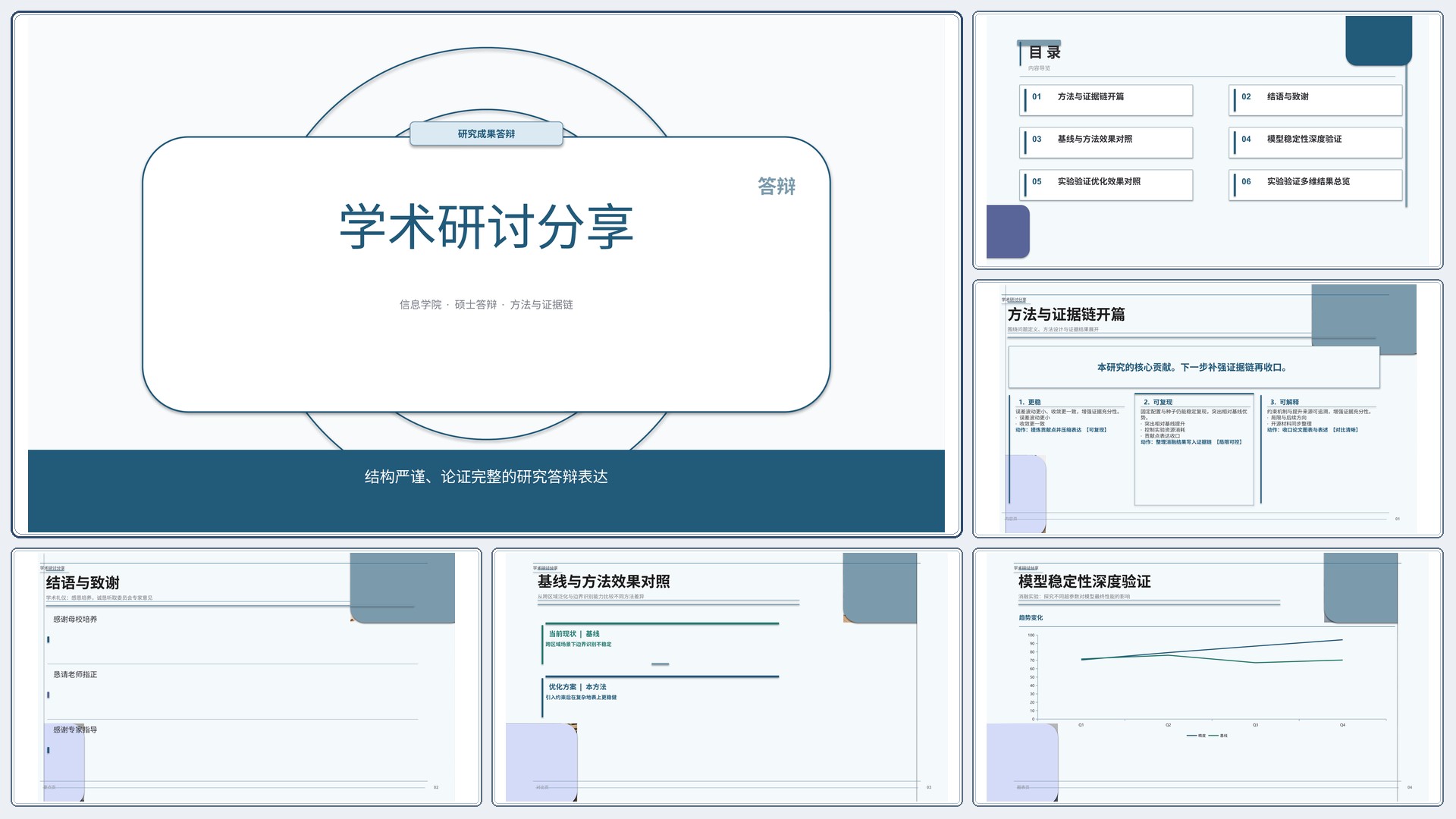Open the 学术研讨分享 title slide thumbnail
Screen dimensions: 1456x819
[x=486, y=274]
